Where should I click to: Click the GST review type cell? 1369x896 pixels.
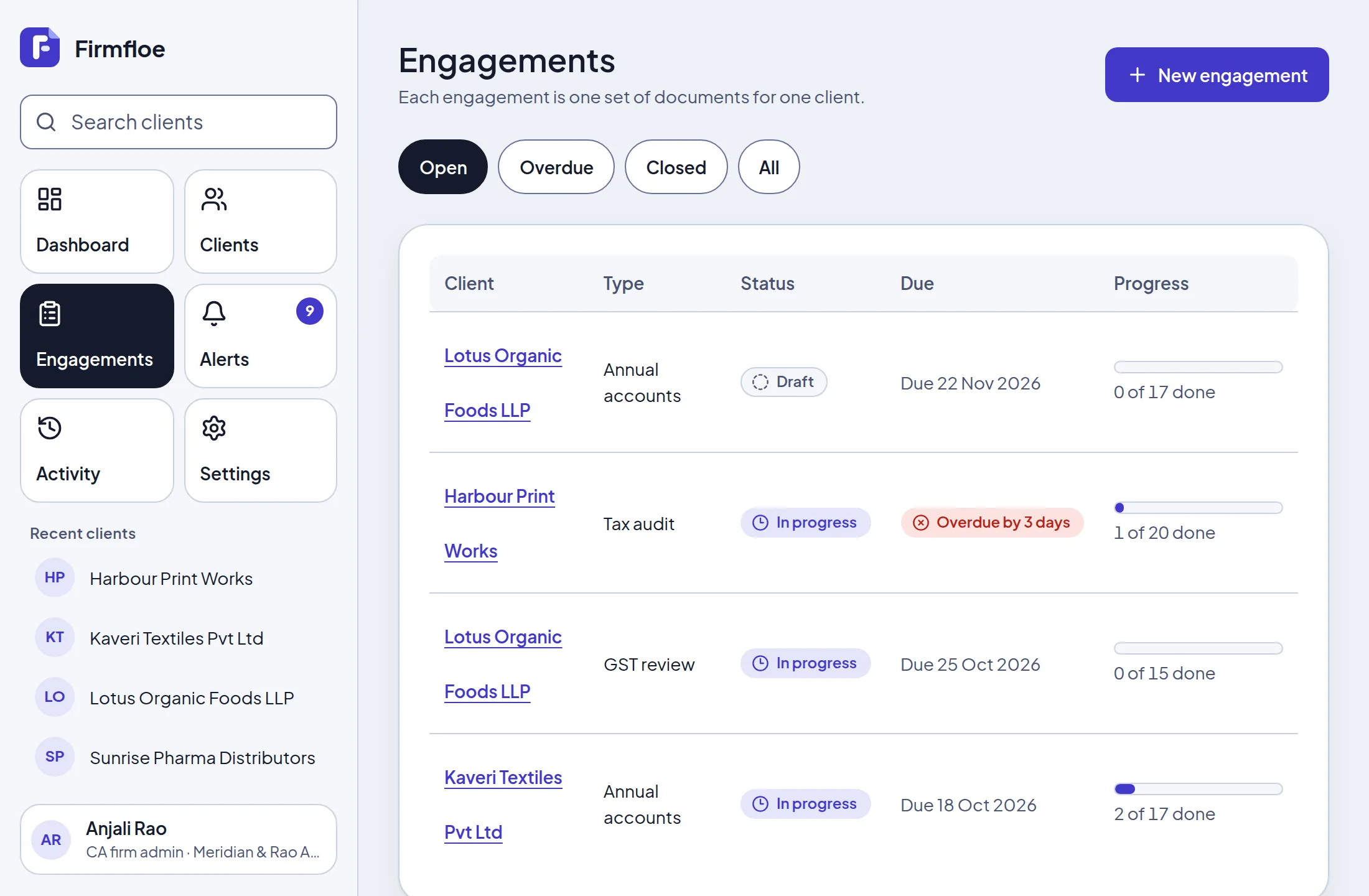click(648, 664)
